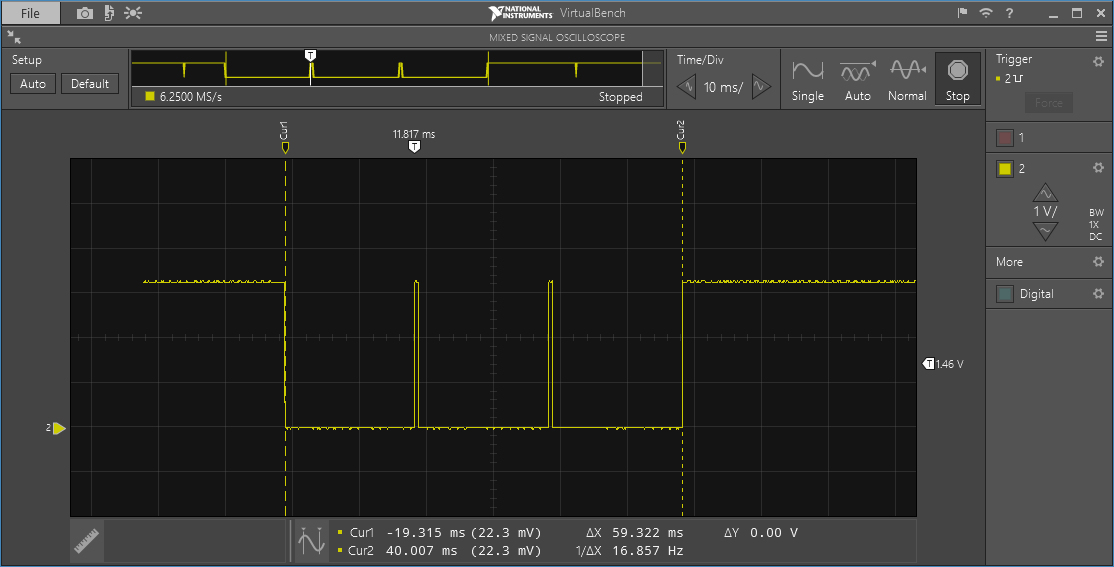Click the waveform overview strip
The width and height of the screenshot is (1114, 567).
[397, 69]
